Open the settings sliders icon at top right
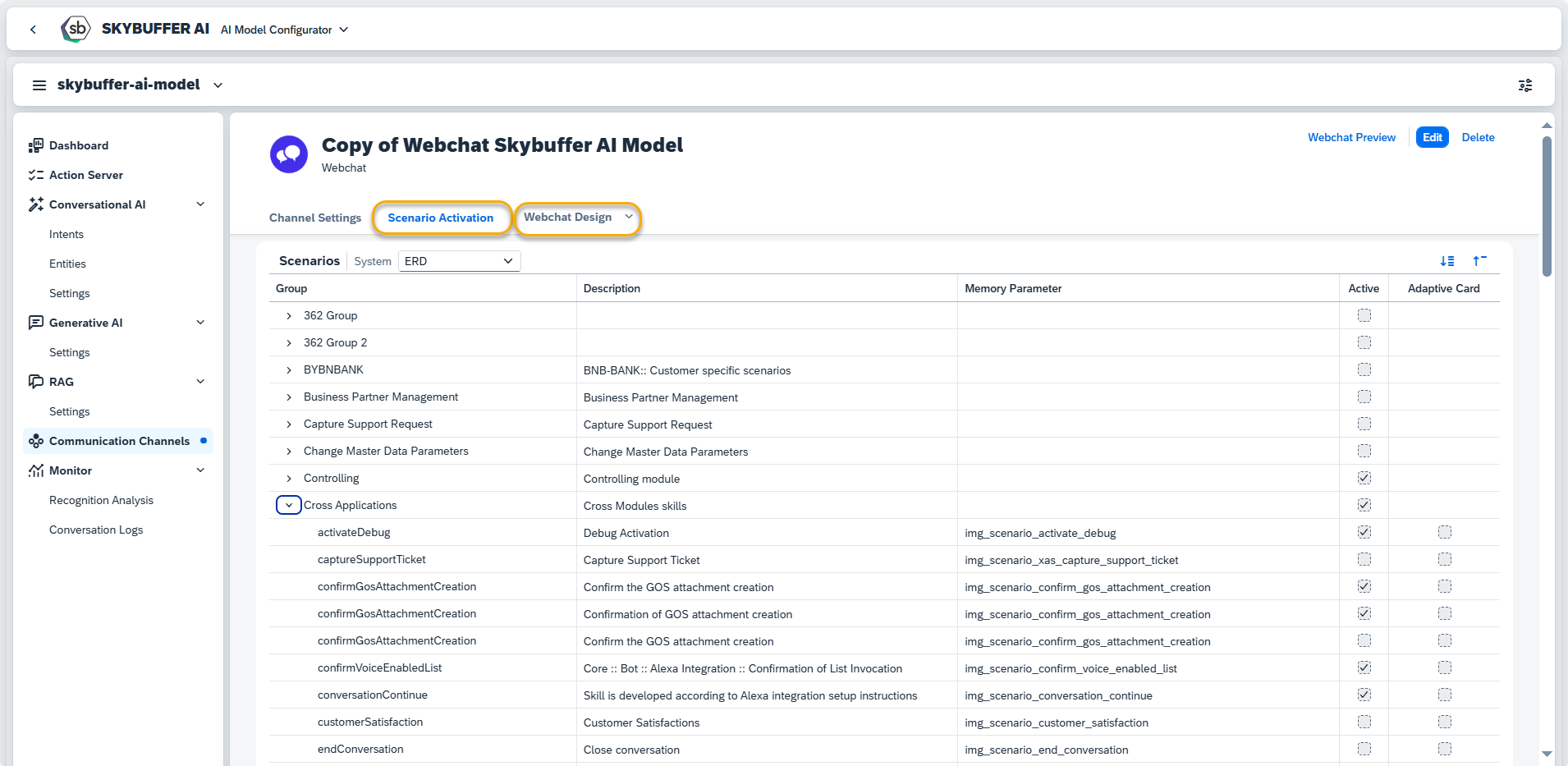This screenshot has height=766, width=1568. pyautogui.click(x=1525, y=85)
